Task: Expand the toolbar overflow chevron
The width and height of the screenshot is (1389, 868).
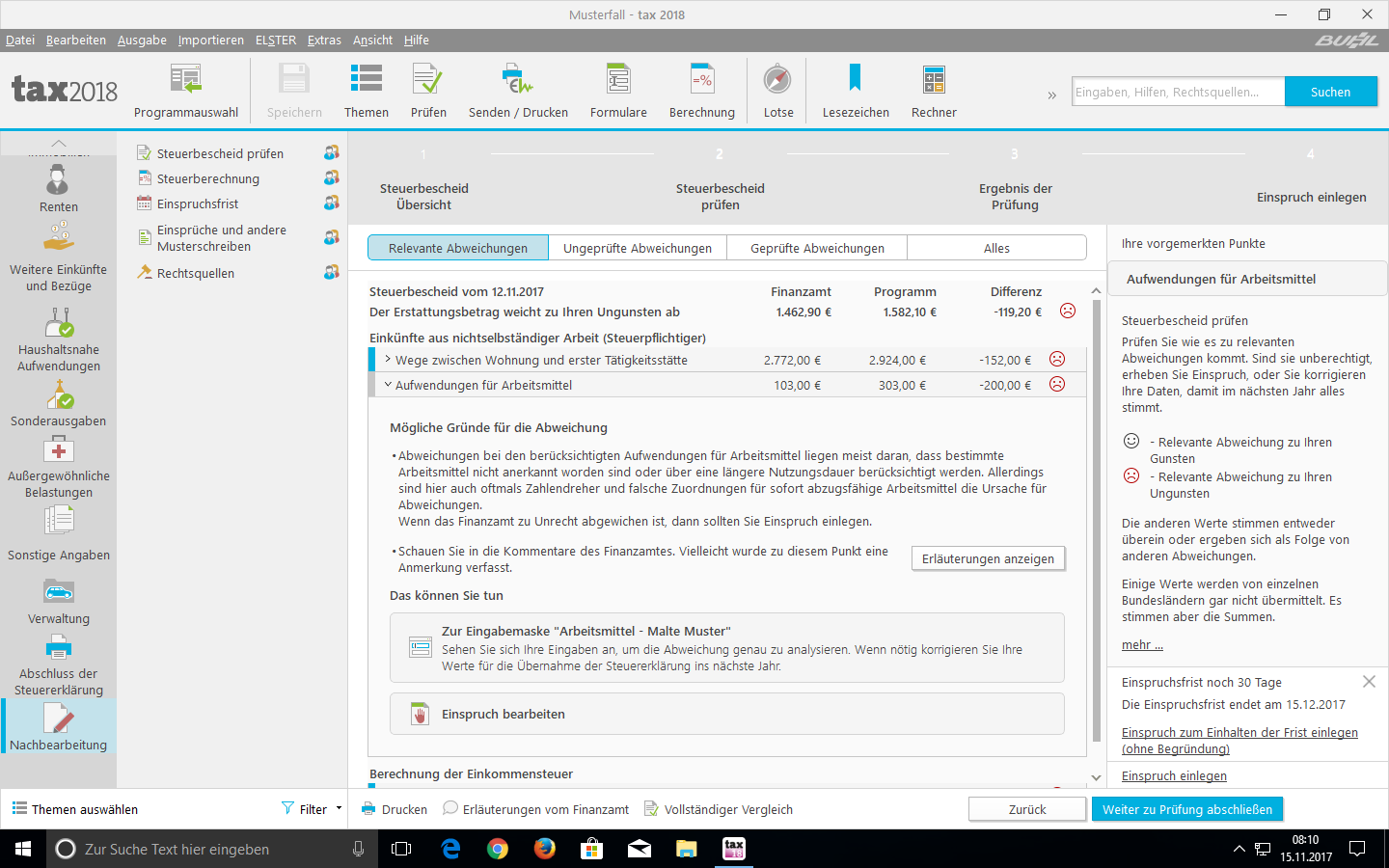Action: tap(1051, 95)
